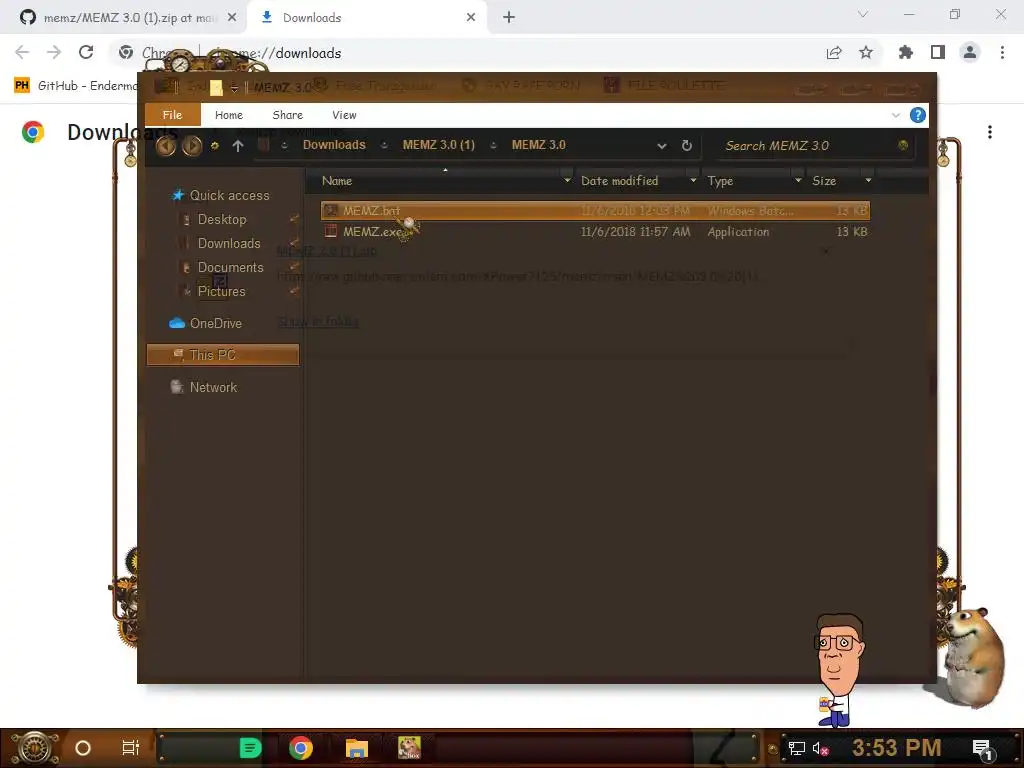Open the Chrome three-dot menu
This screenshot has width=1024, height=768.
[x=1002, y=53]
